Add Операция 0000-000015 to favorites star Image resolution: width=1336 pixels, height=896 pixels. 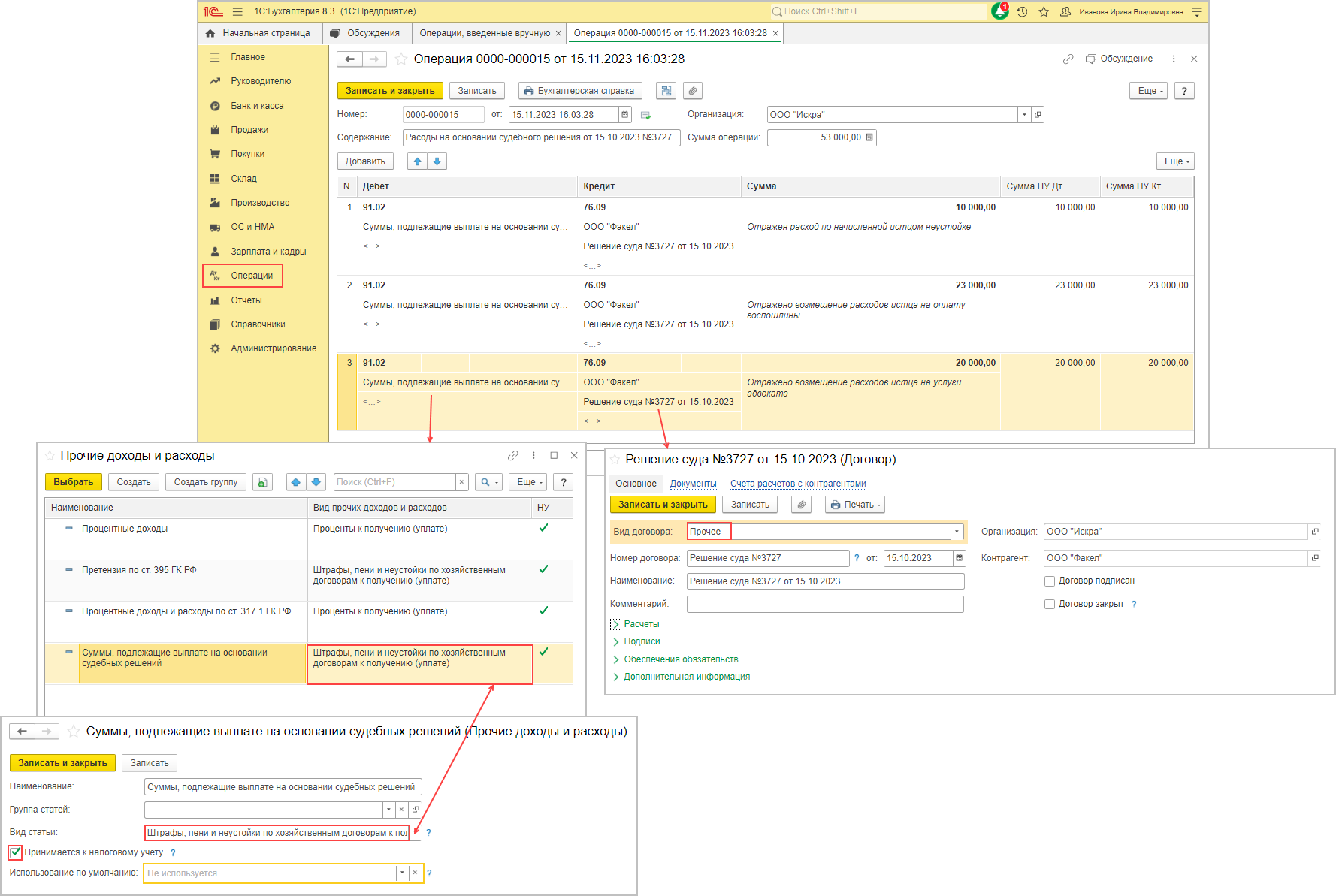click(401, 59)
